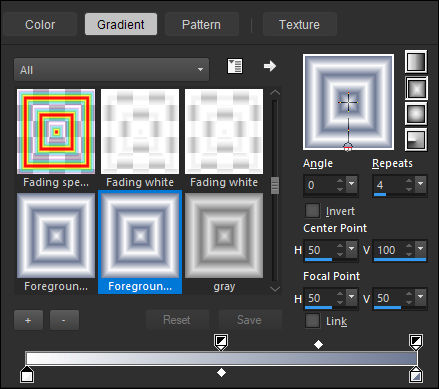Select the Fading spectrum gradient thumbnail

click(x=56, y=131)
